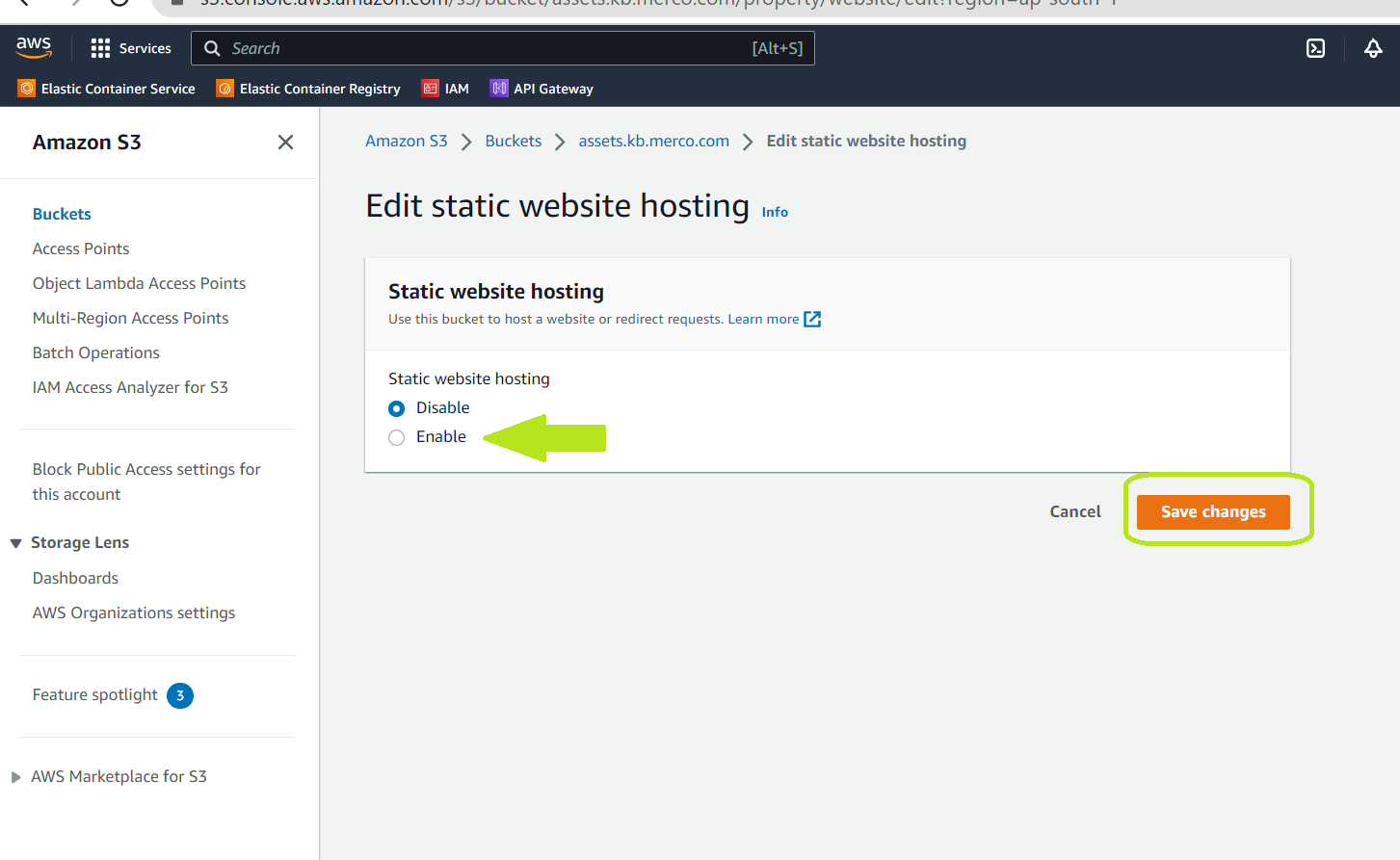Click the Amazon S3 sidebar heading
Image resolution: width=1400 pixels, height=860 pixels.
[87, 143]
